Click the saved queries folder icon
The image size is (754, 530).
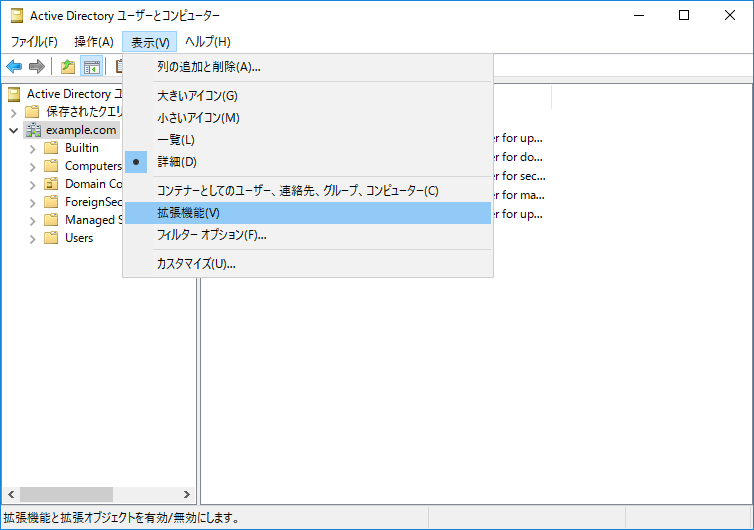(32, 112)
